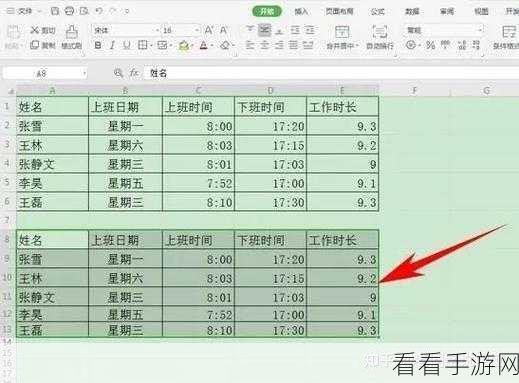
Task: Expand the Name Box dropdown arrow
Action: pos(84,73)
